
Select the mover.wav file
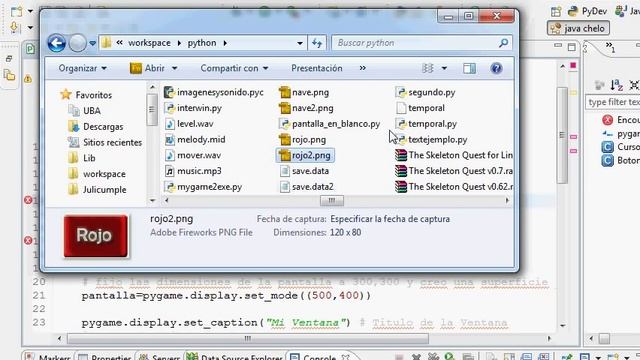pos(193,155)
